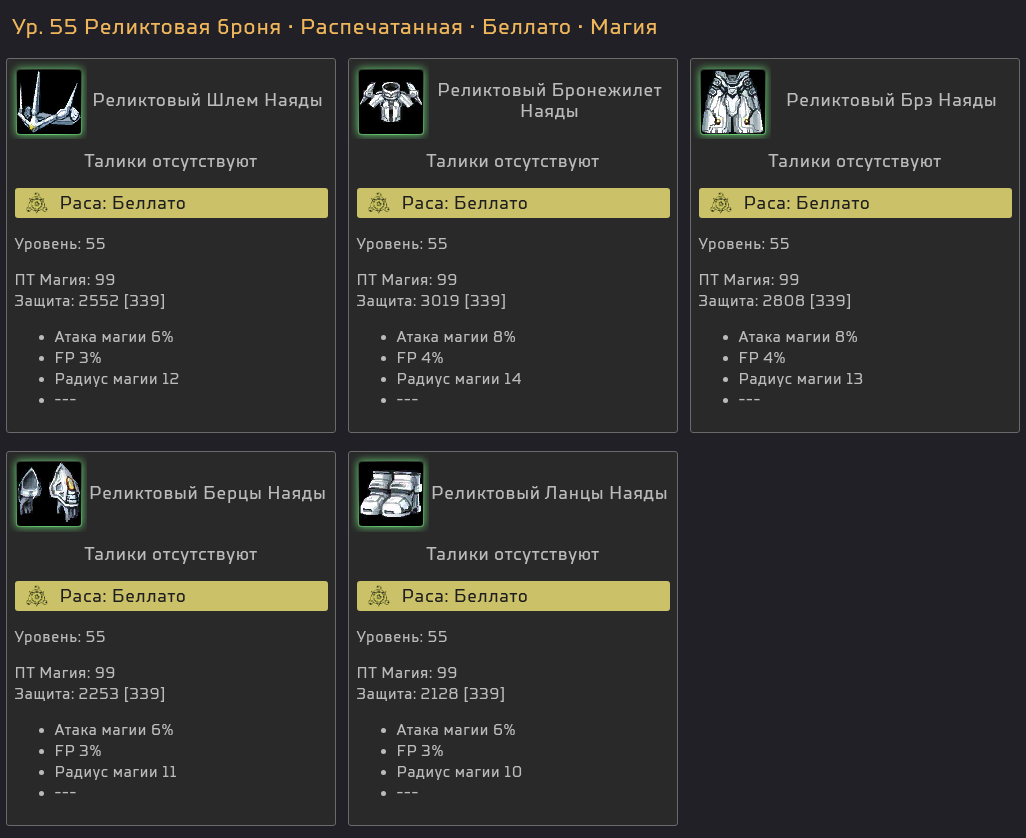
Task: Click 'Талики отсутствуют' in Шлем card
Action: [171, 162]
